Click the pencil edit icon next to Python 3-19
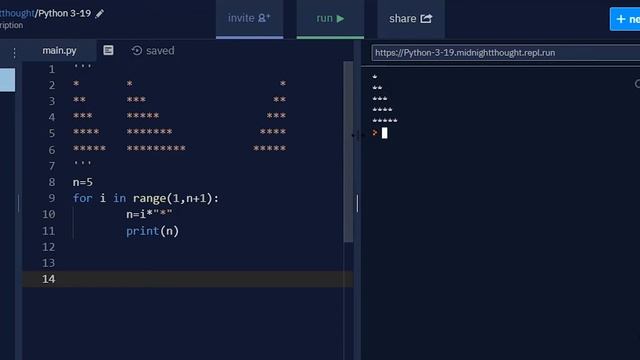 (x=100, y=14)
